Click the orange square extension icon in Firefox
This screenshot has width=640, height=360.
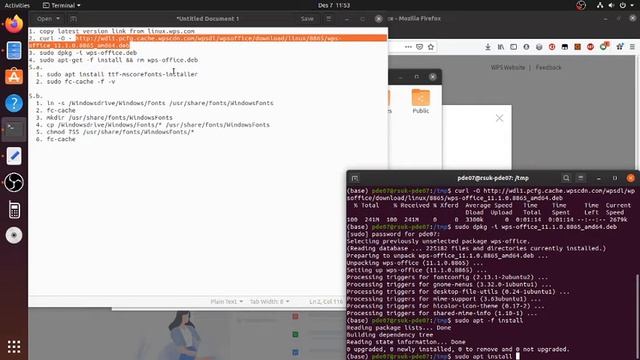click(x=578, y=47)
